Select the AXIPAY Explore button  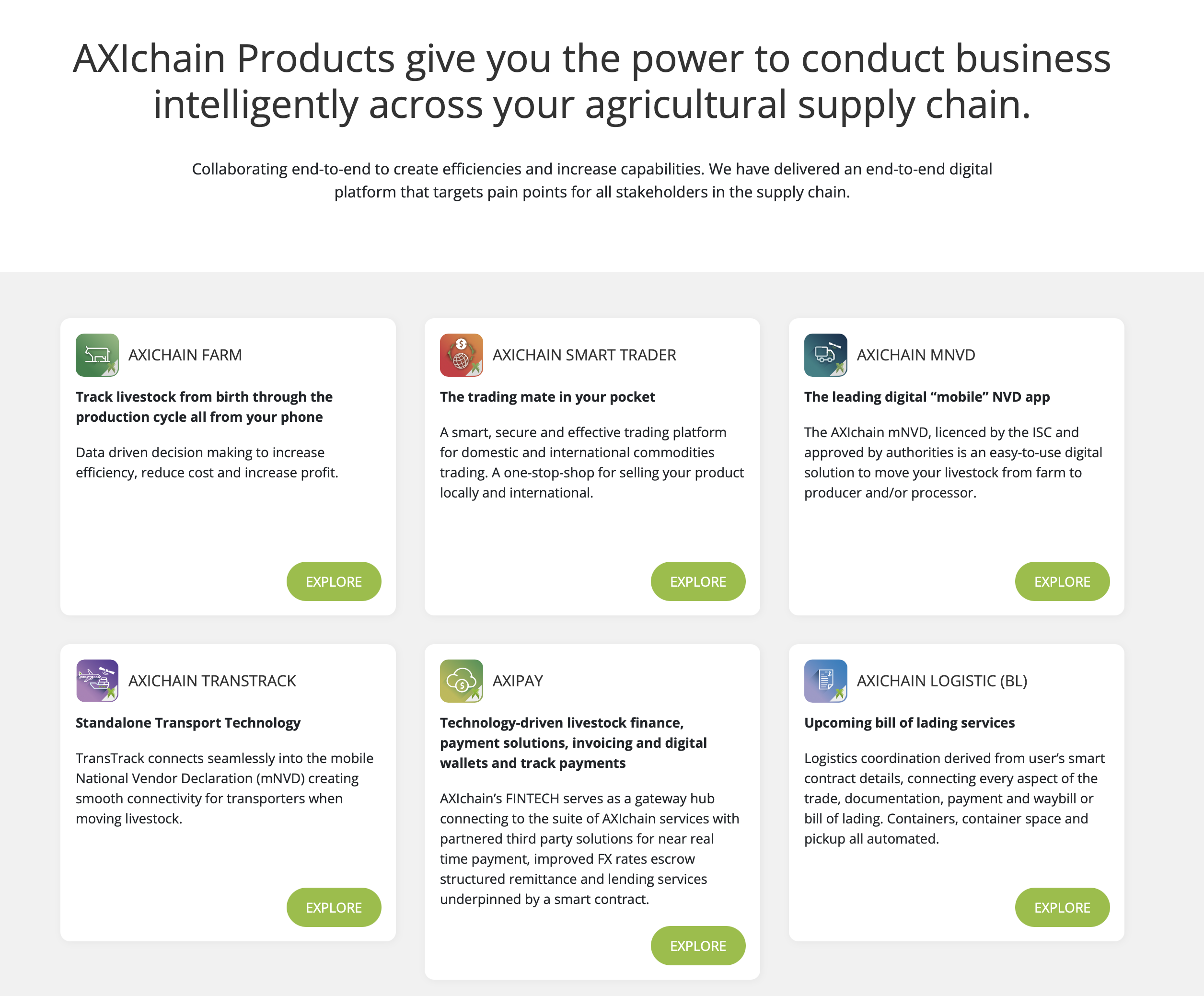(698, 946)
